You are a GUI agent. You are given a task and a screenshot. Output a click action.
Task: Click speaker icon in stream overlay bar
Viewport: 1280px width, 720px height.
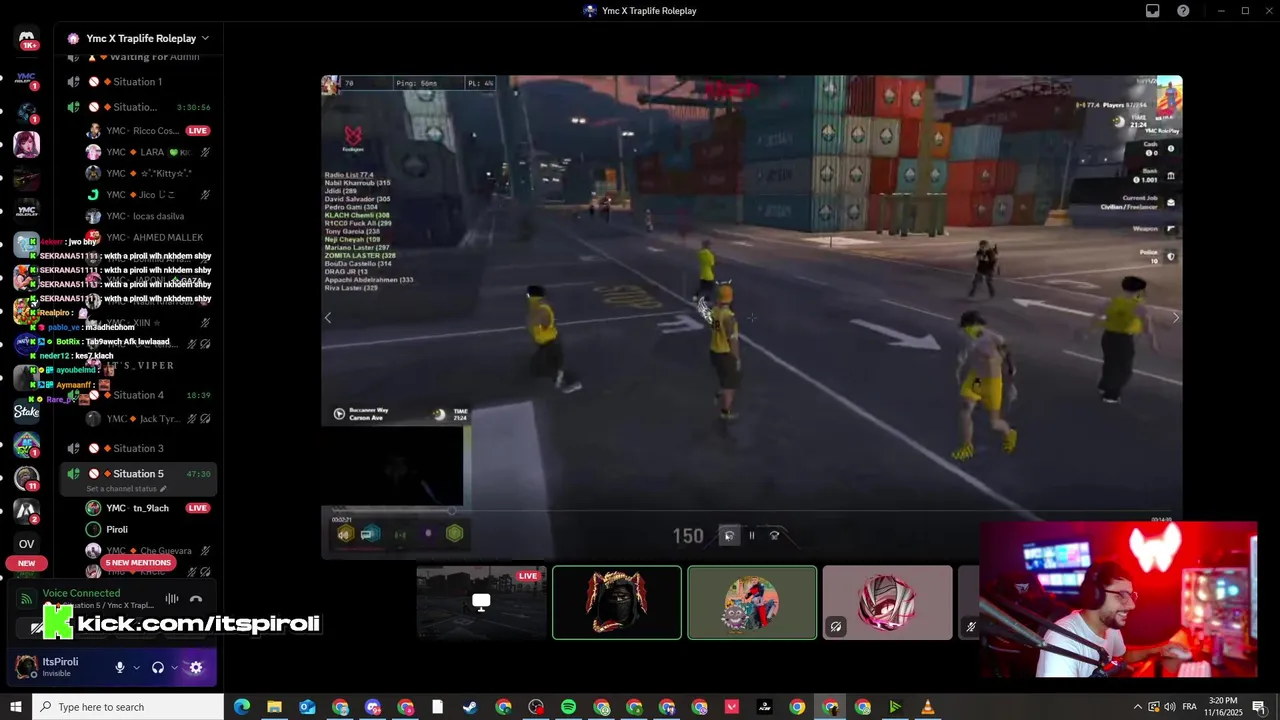pos(345,534)
